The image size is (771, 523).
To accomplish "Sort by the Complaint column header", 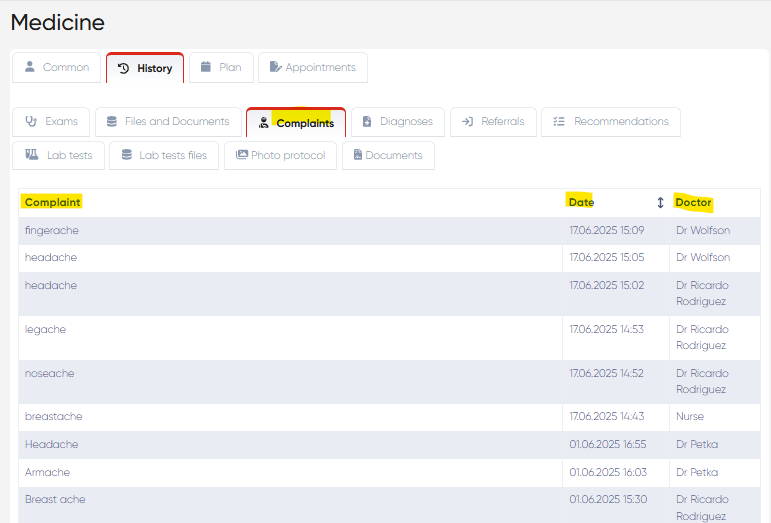I will [x=52, y=203].
